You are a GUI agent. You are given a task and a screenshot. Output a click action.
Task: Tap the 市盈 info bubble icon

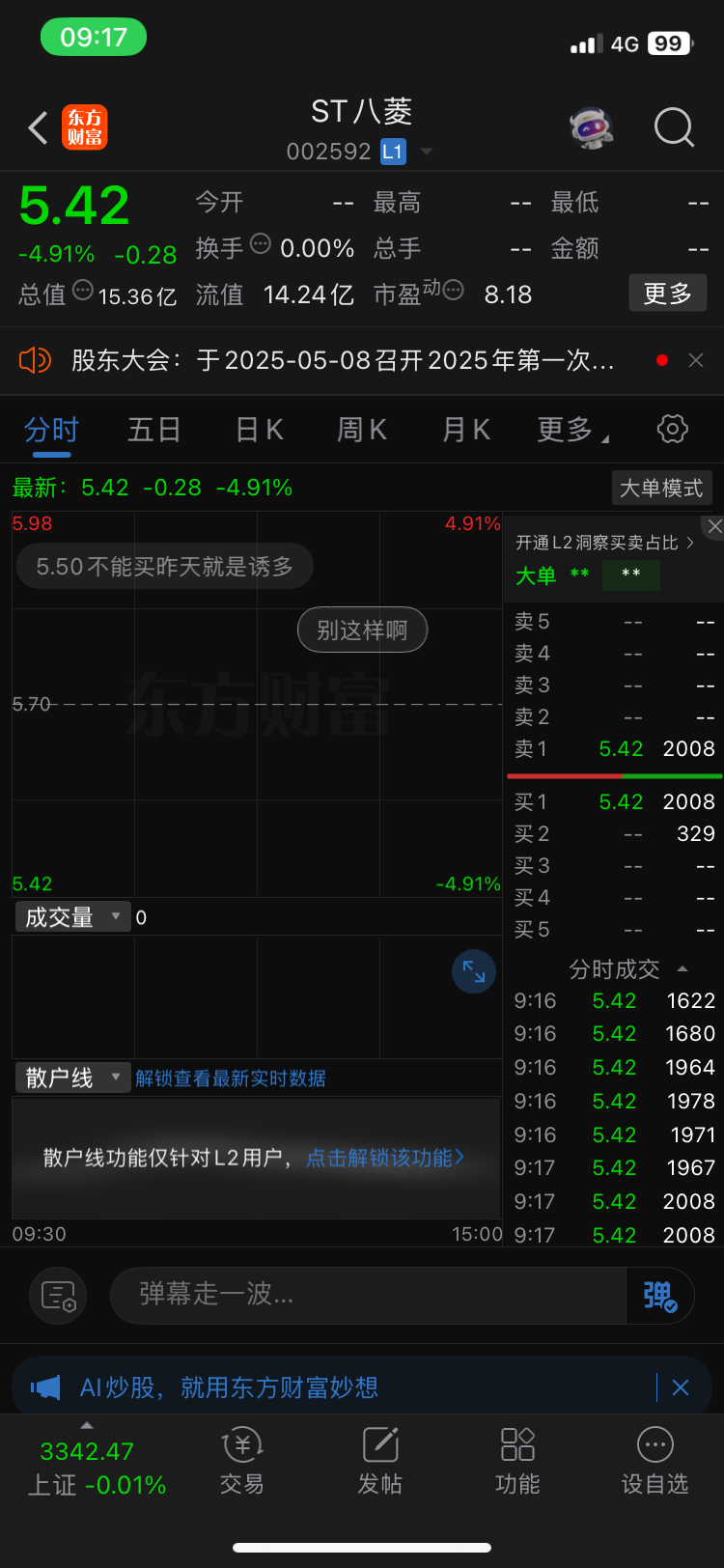[453, 290]
